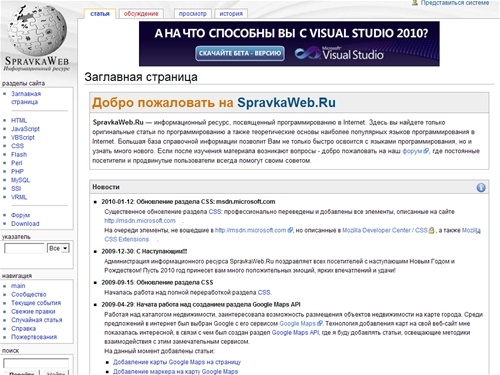
Task: Switch to the история tab
Action: tap(231, 14)
